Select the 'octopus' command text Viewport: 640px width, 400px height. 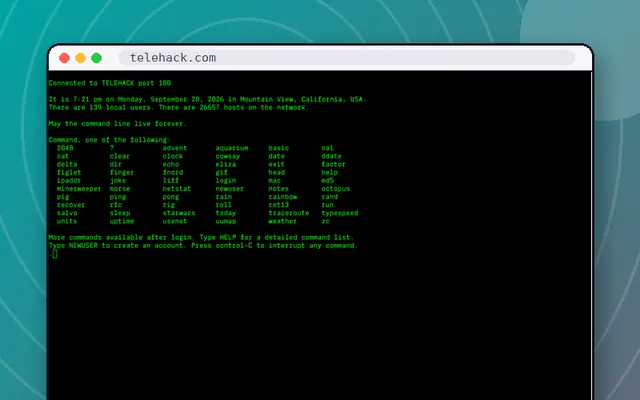tap(336, 189)
